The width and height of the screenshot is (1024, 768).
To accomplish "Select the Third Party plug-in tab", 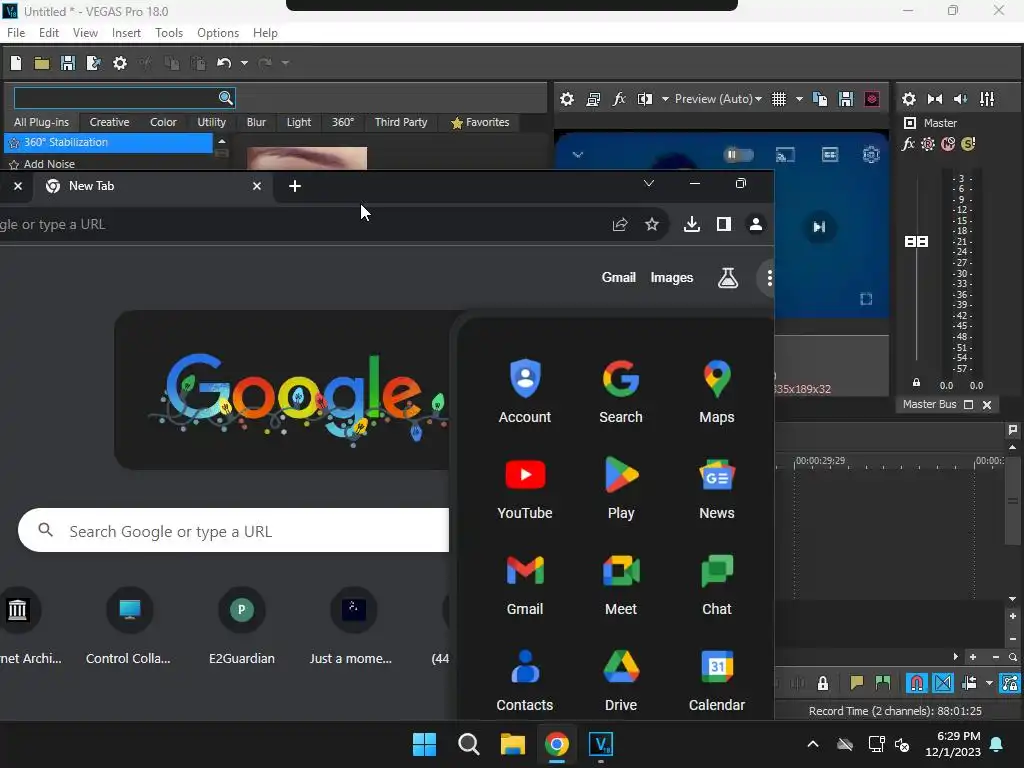I will pyautogui.click(x=400, y=122).
